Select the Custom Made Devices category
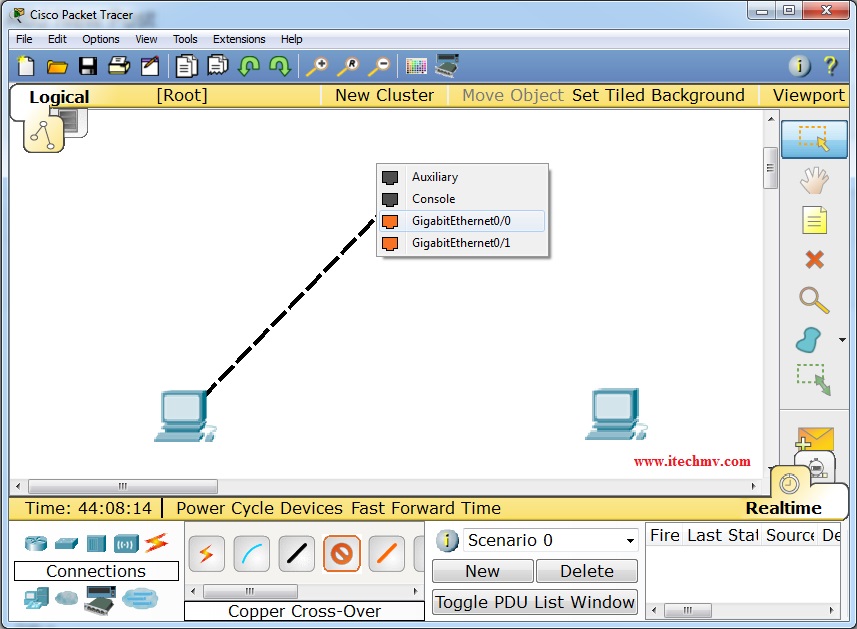The image size is (857, 629). point(99,599)
